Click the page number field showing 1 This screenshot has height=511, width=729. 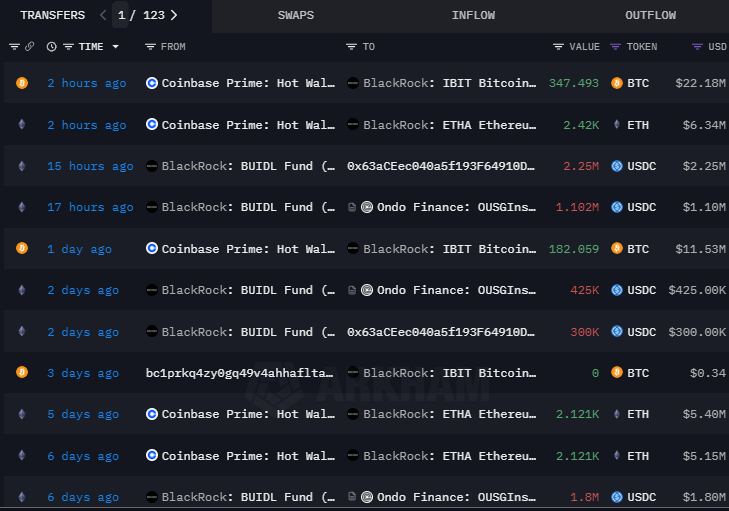(x=122, y=15)
